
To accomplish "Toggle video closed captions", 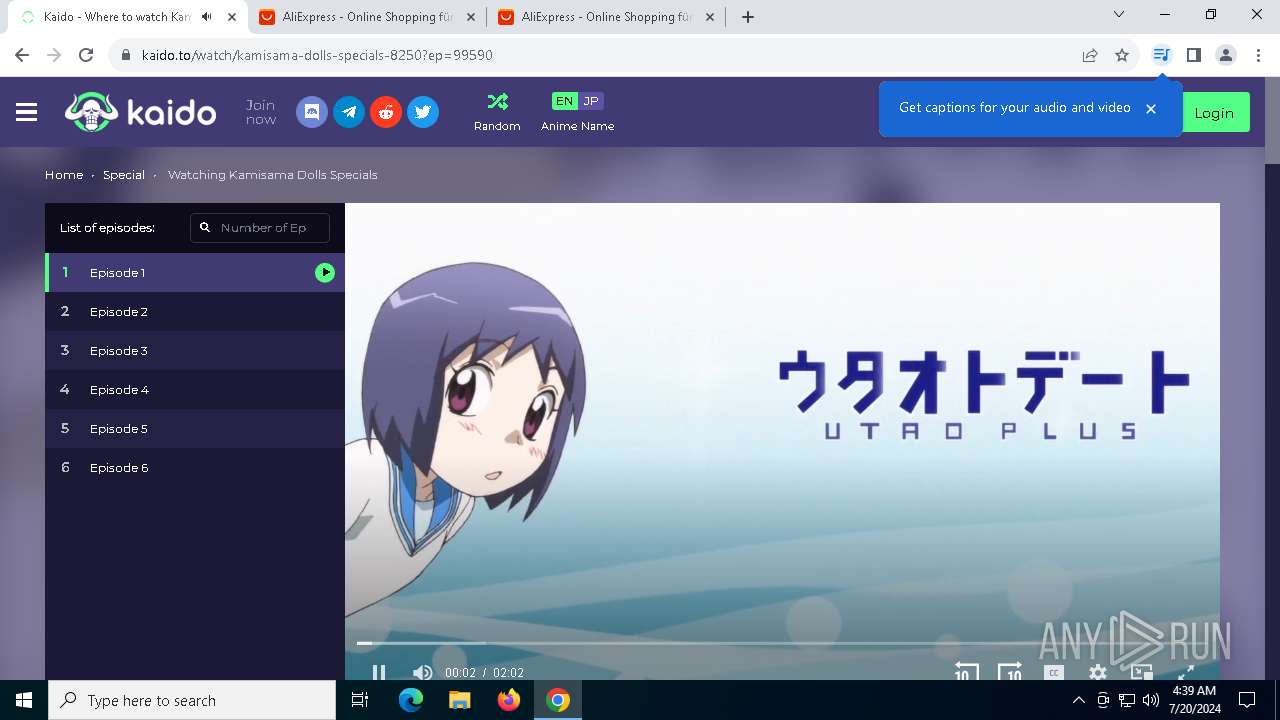I will click(x=1053, y=673).
